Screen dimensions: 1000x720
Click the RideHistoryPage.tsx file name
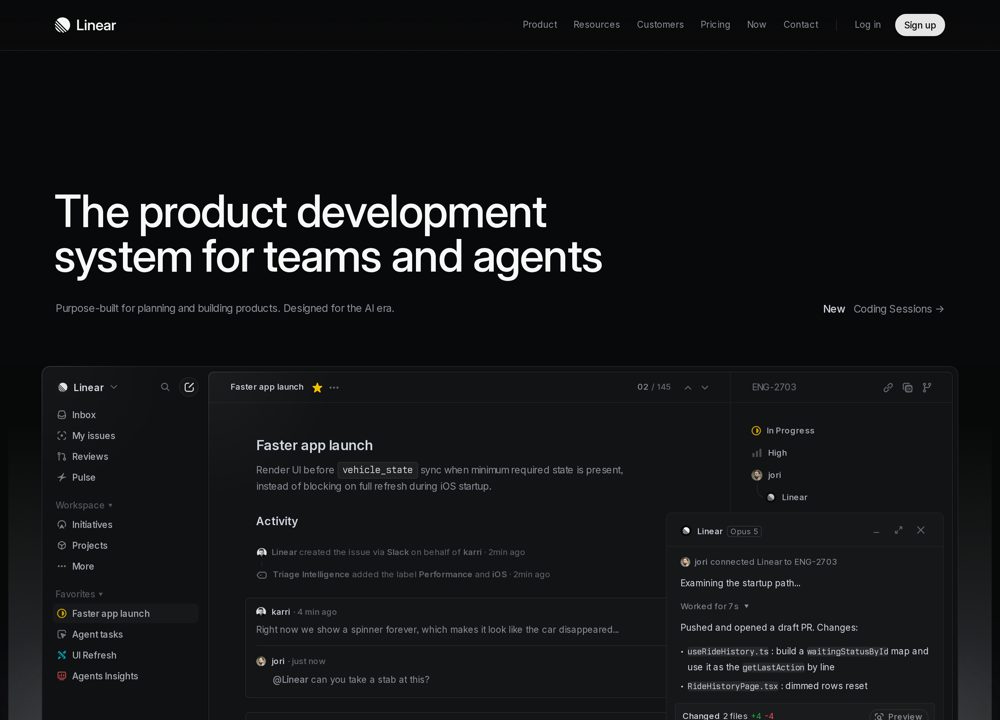tap(733, 686)
